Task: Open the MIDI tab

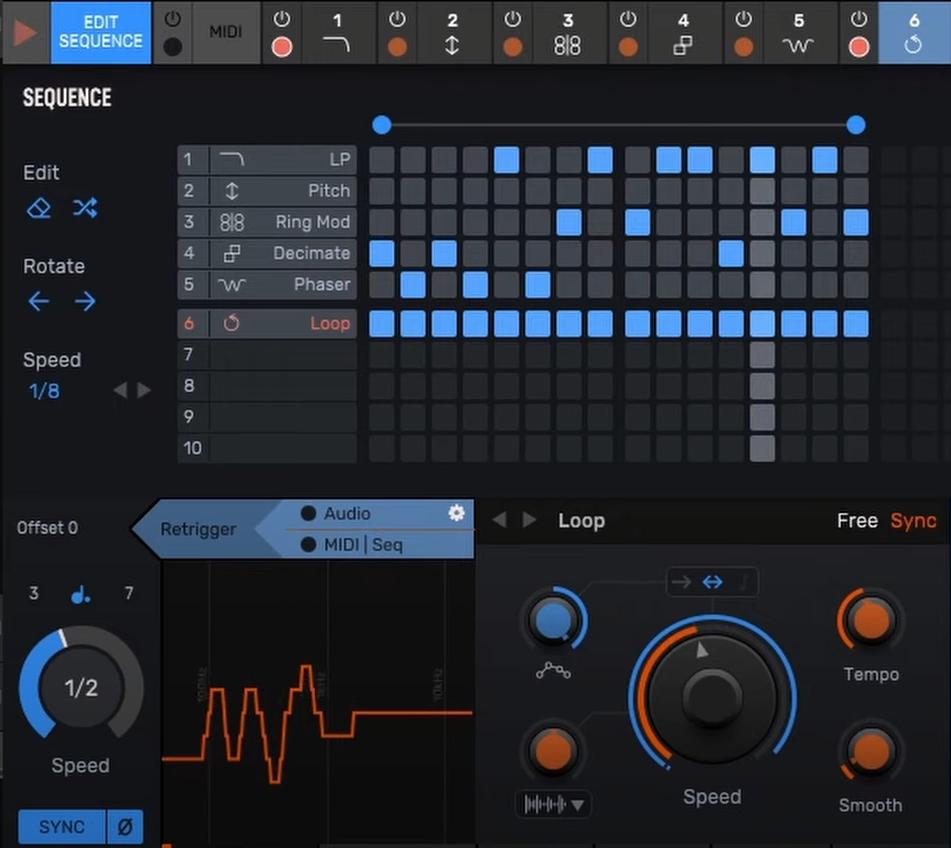Action: pyautogui.click(x=226, y=32)
